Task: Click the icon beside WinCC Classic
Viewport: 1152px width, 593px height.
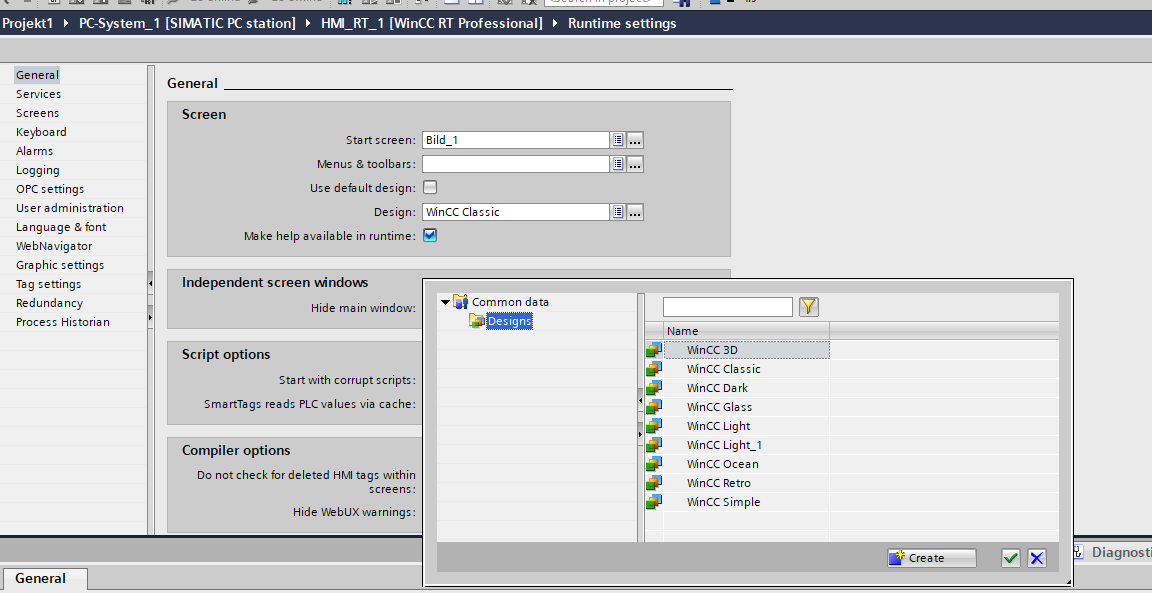Action: point(654,370)
